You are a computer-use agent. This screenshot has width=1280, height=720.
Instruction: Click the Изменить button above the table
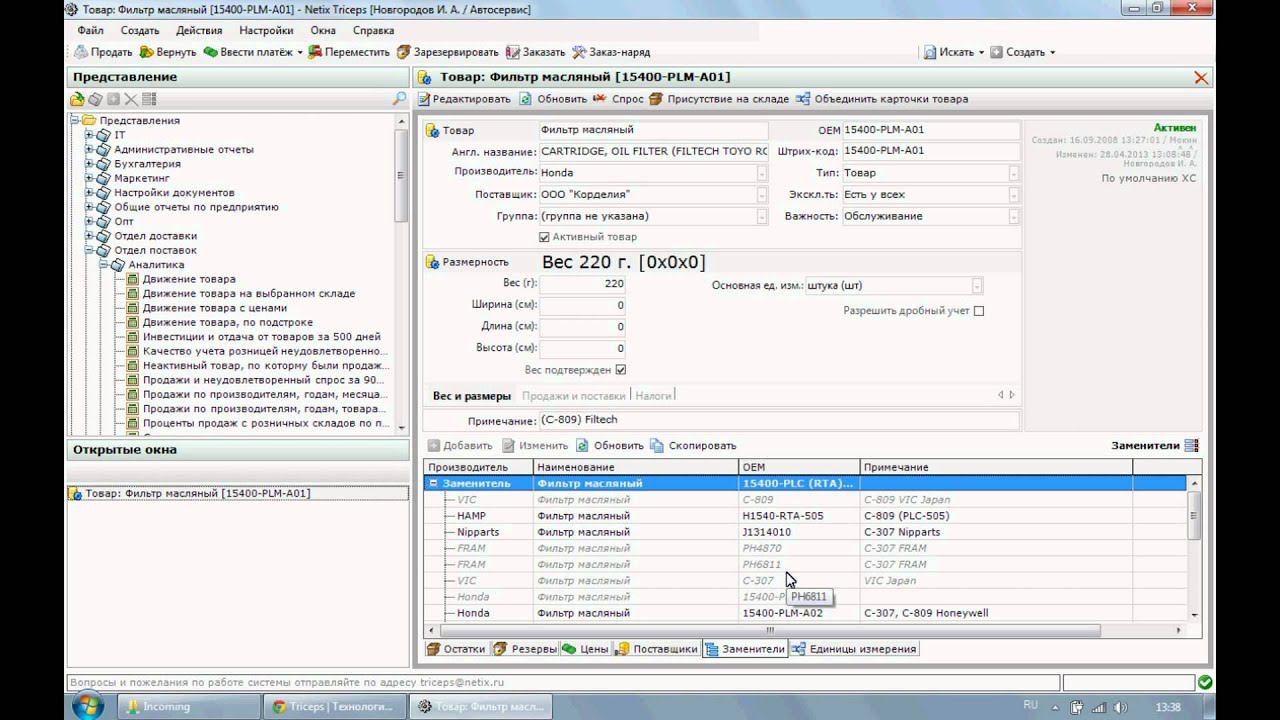pyautogui.click(x=535, y=446)
